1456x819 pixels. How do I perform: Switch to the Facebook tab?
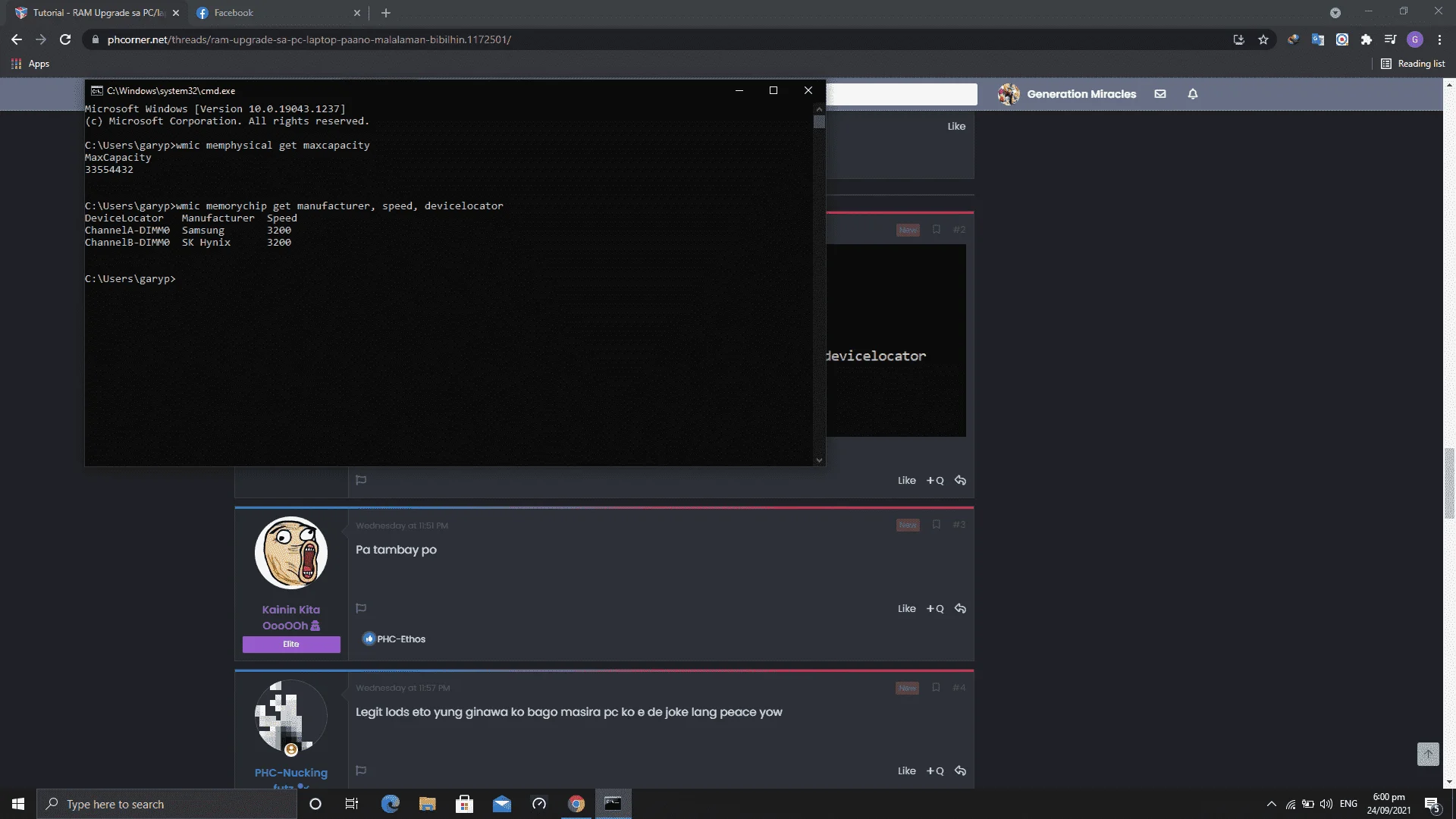point(277,13)
